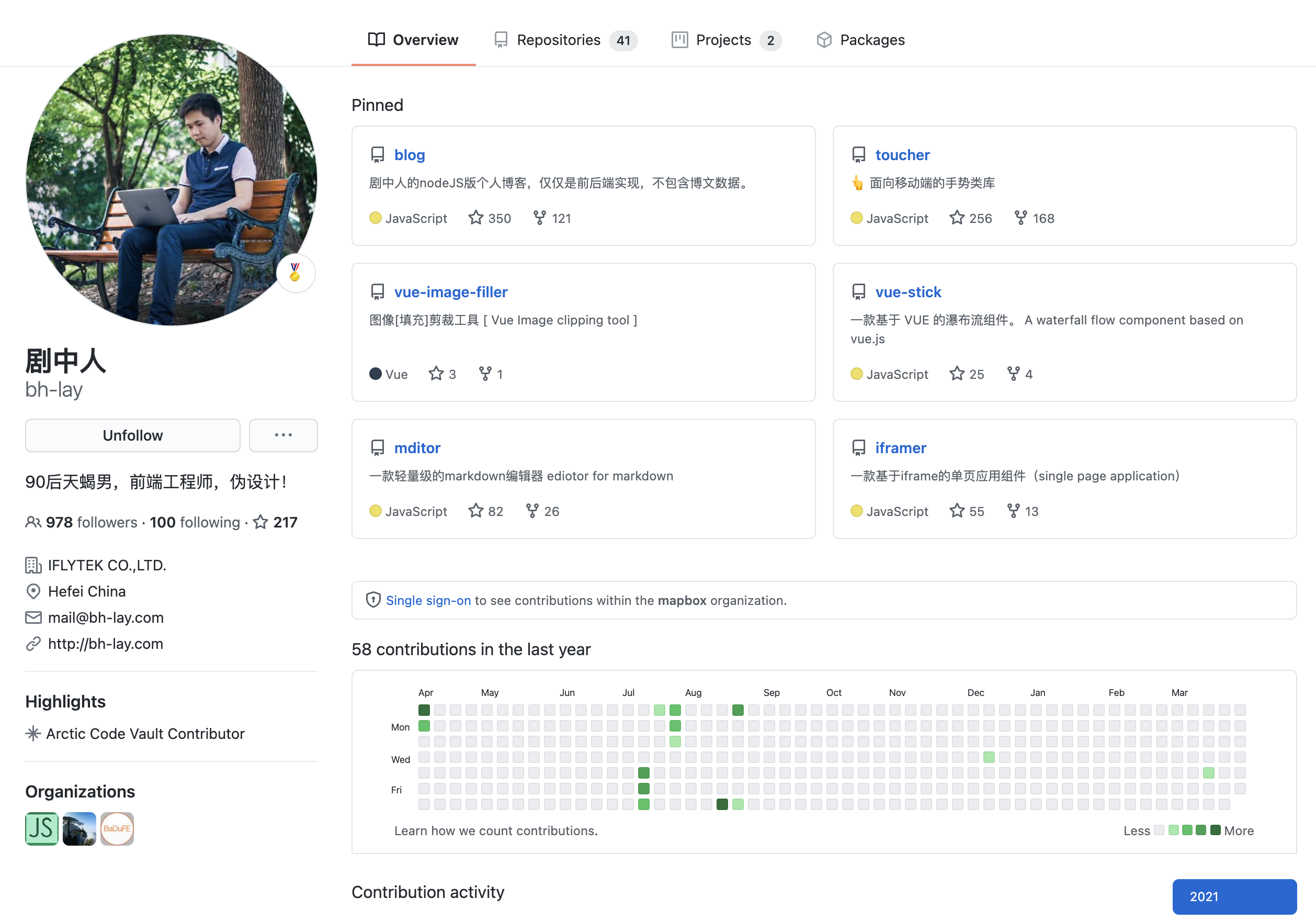Screen dimensions: 1316x921
Task: Click the toucher stargazers count 256
Action: pyautogui.click(x=970, y=218)
